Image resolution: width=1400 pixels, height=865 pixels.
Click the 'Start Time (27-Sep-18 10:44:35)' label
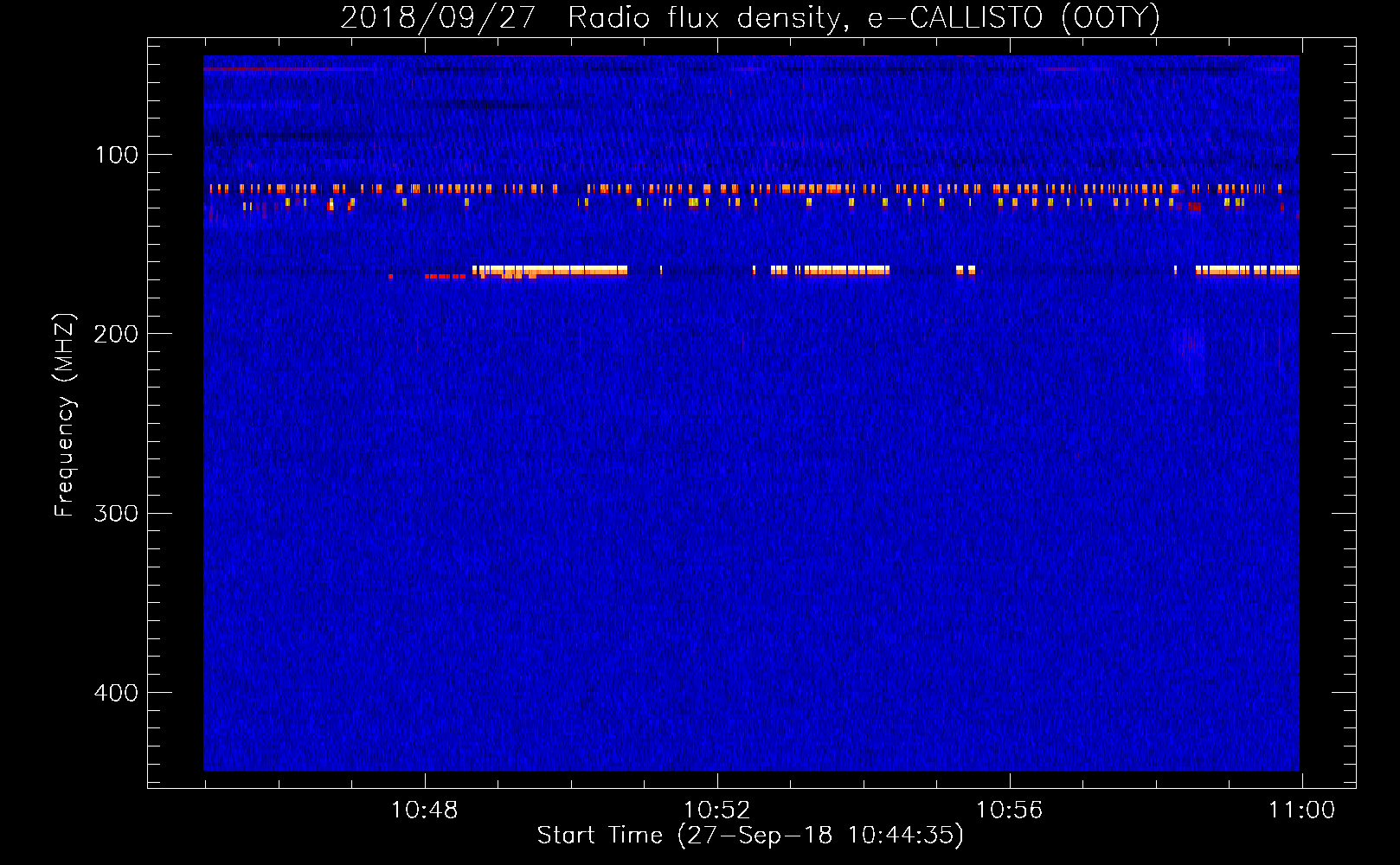click(x=750, y=836)
